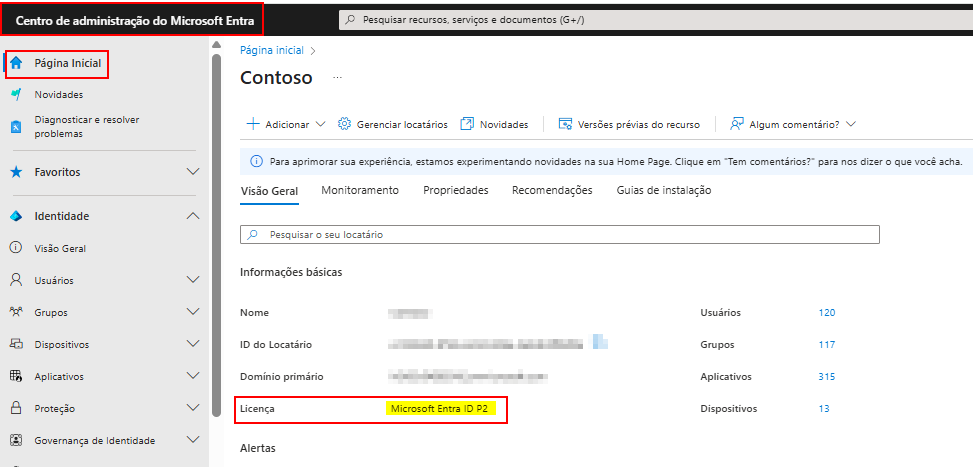Click the Usuários person icon
The image size is (973, 467).
click(x=16, y=280)
